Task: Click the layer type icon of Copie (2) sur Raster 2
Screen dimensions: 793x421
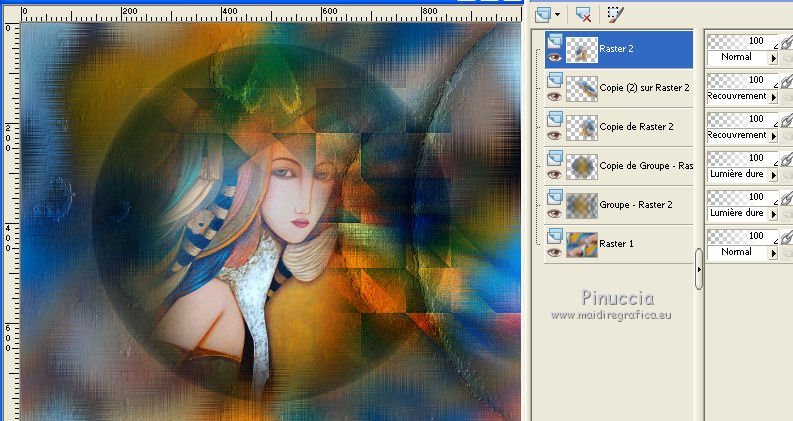Action: tap(555, 79)
